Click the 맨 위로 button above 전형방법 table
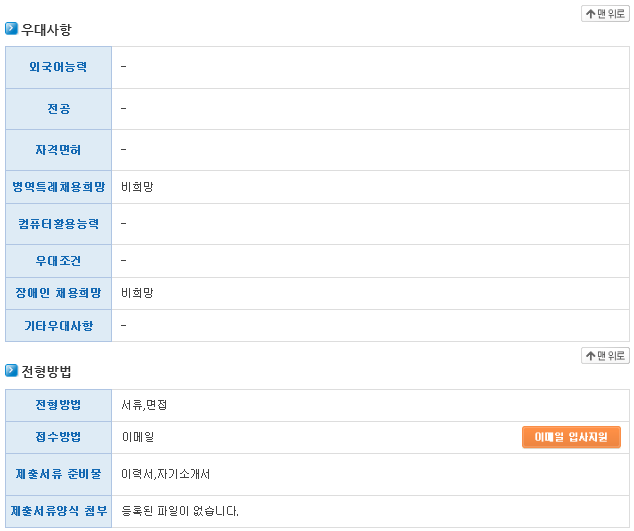The height and width of the screenshot is (531, 634). tap(605, 355)
